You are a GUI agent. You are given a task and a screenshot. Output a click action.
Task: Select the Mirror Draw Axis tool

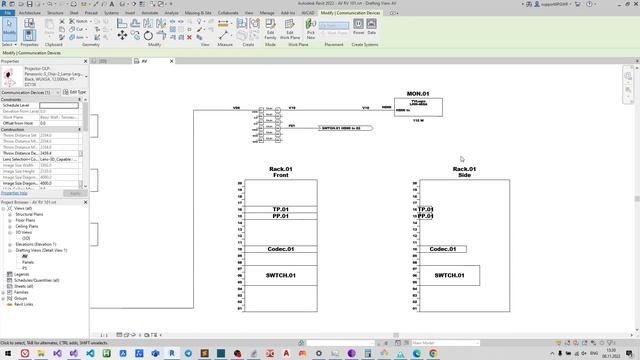click(161, 23)
